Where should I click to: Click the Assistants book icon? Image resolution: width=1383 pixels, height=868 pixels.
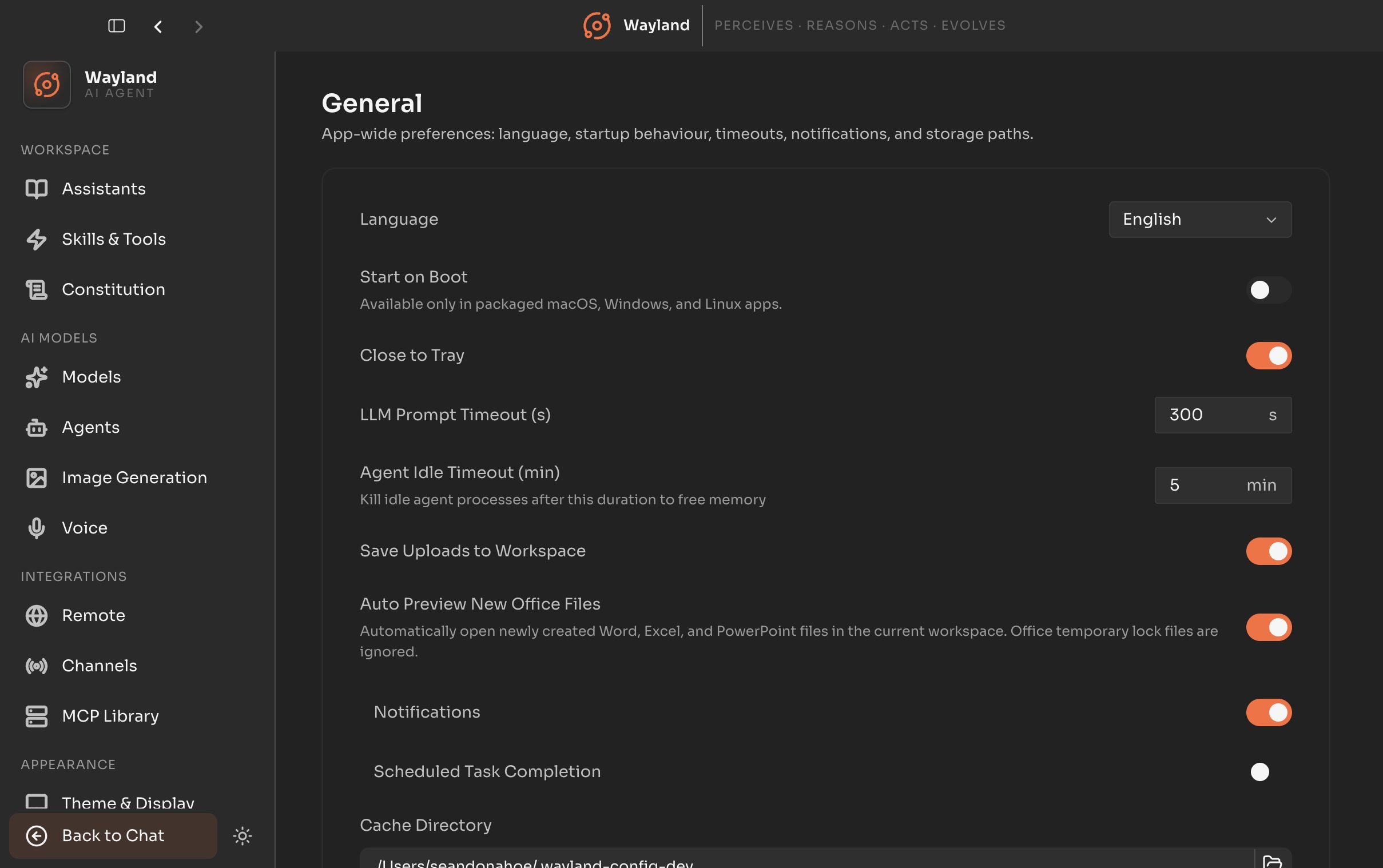click(36, 189)
